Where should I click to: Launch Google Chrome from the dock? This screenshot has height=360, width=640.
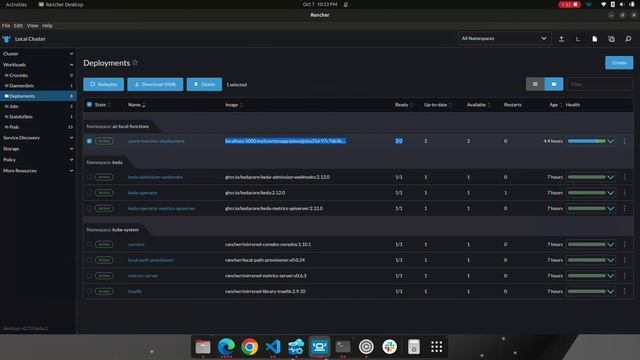[x=249, y=347]
